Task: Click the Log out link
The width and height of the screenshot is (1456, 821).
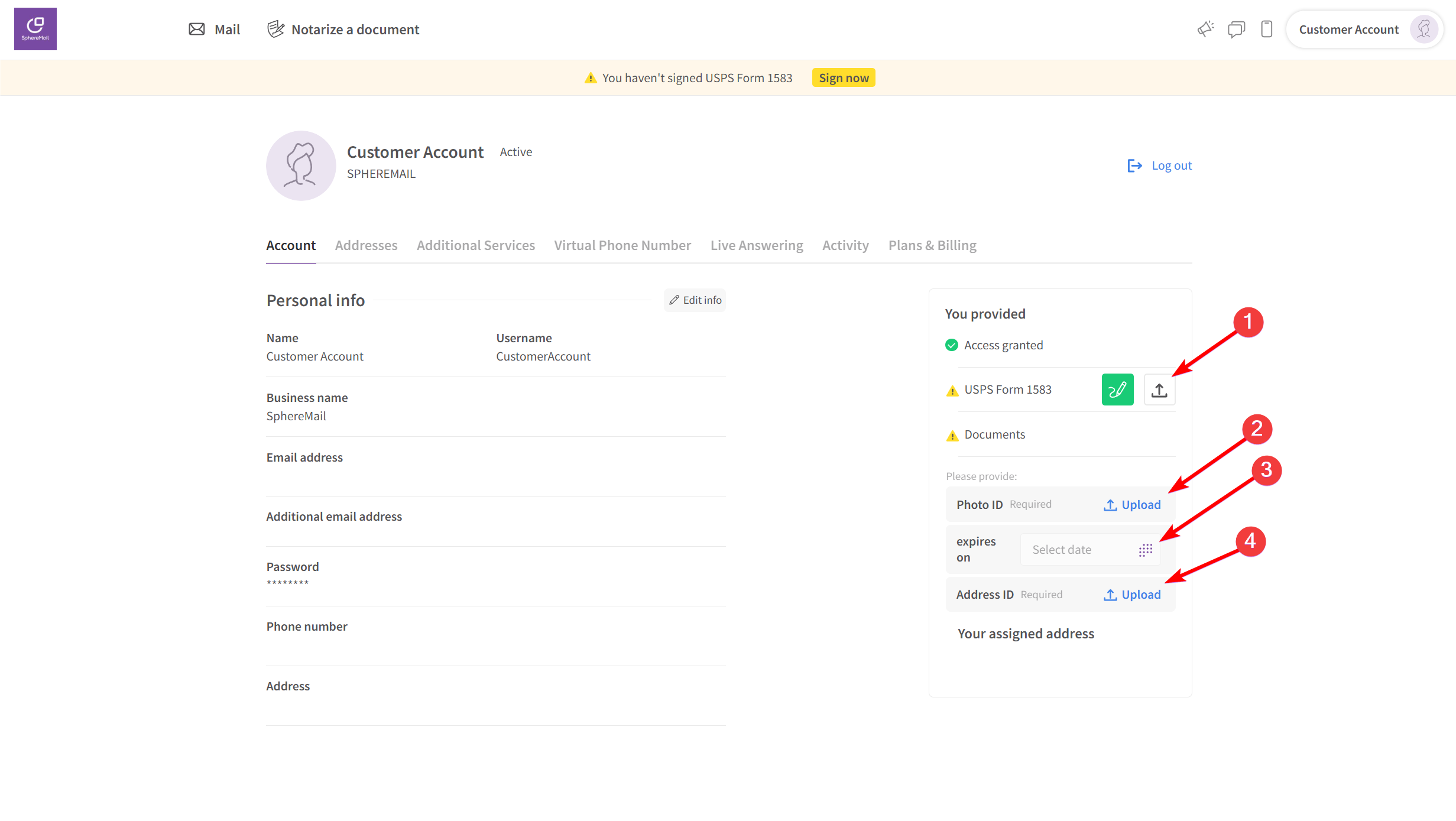Action: pyautogui.click(x=1160, y=166)
